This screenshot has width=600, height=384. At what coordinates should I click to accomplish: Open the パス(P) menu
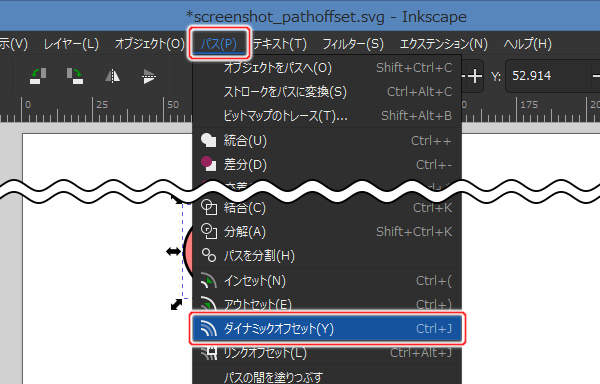[219, 44]
